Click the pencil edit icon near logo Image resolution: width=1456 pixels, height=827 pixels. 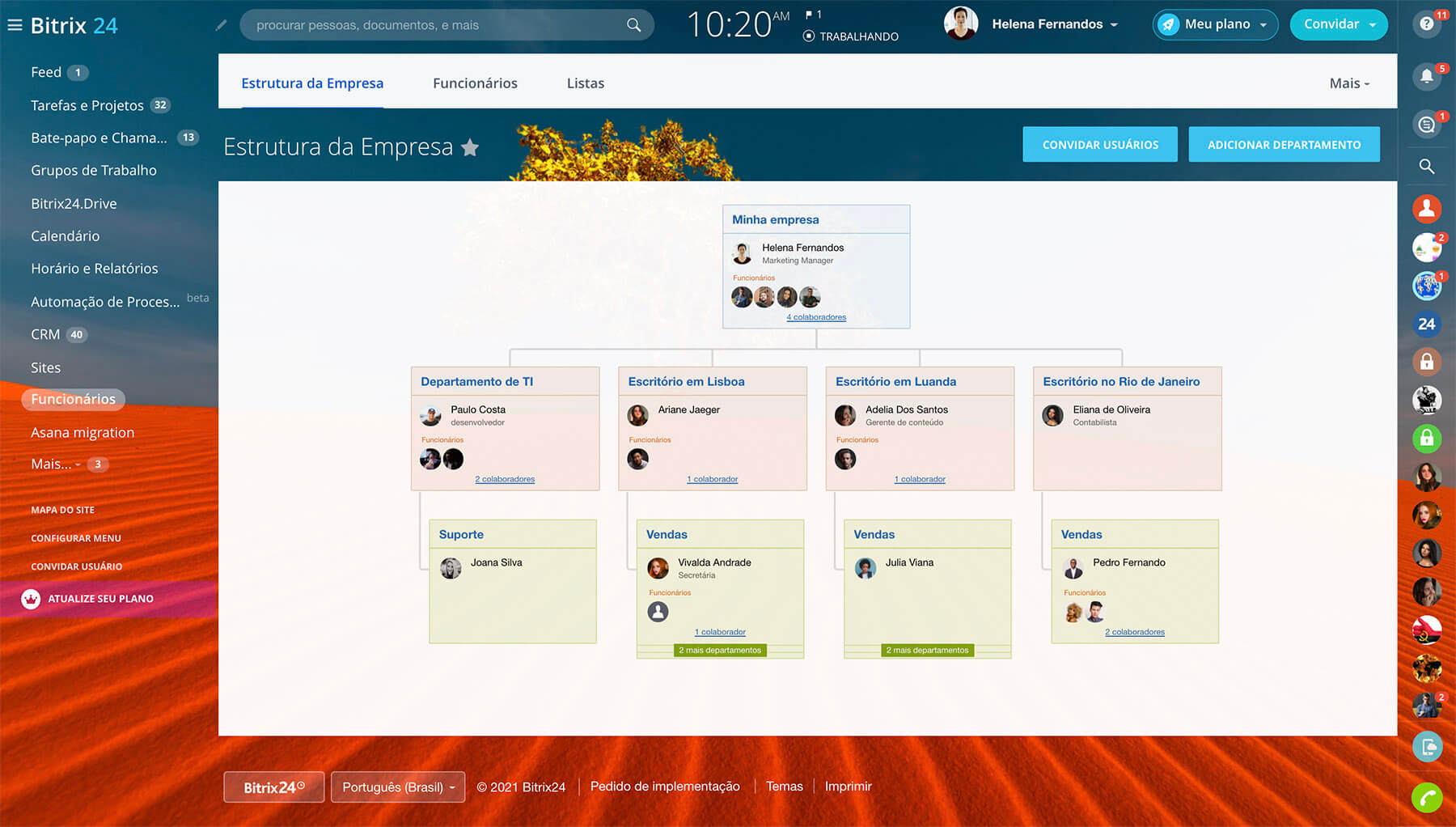(x=221, y=25)
